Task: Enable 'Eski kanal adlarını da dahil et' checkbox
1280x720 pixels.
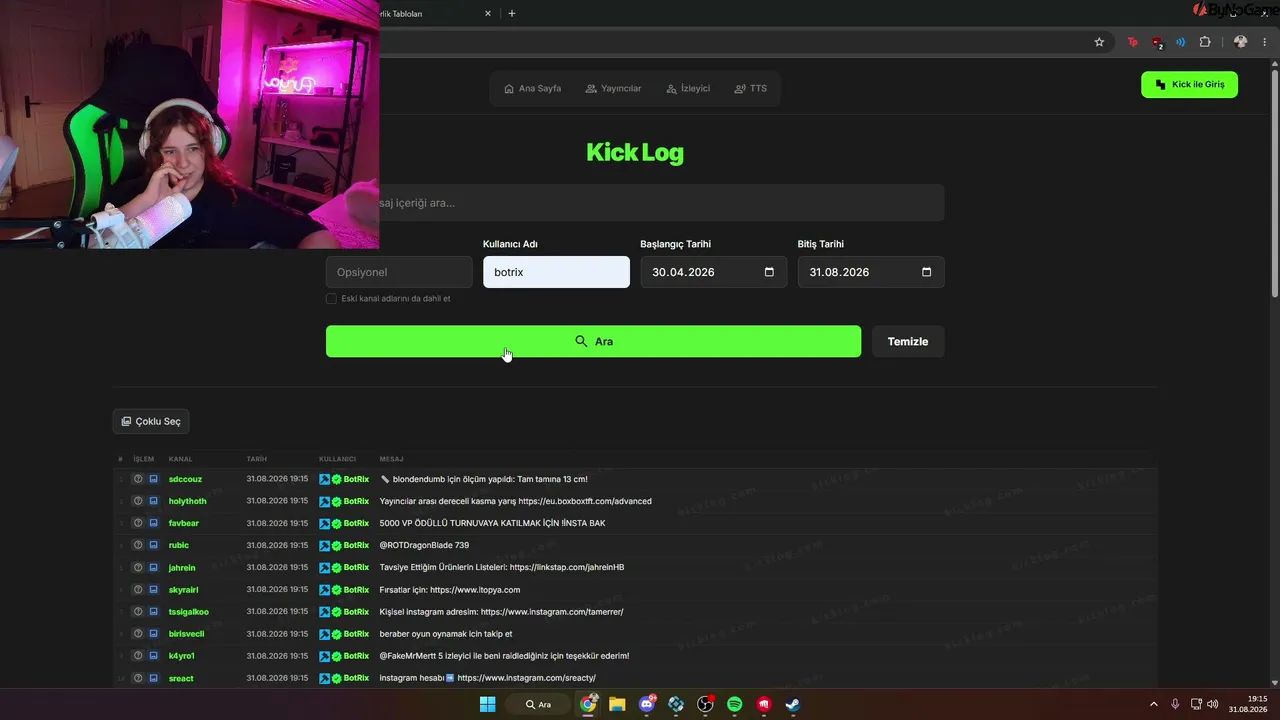Action: coord(331,299)
